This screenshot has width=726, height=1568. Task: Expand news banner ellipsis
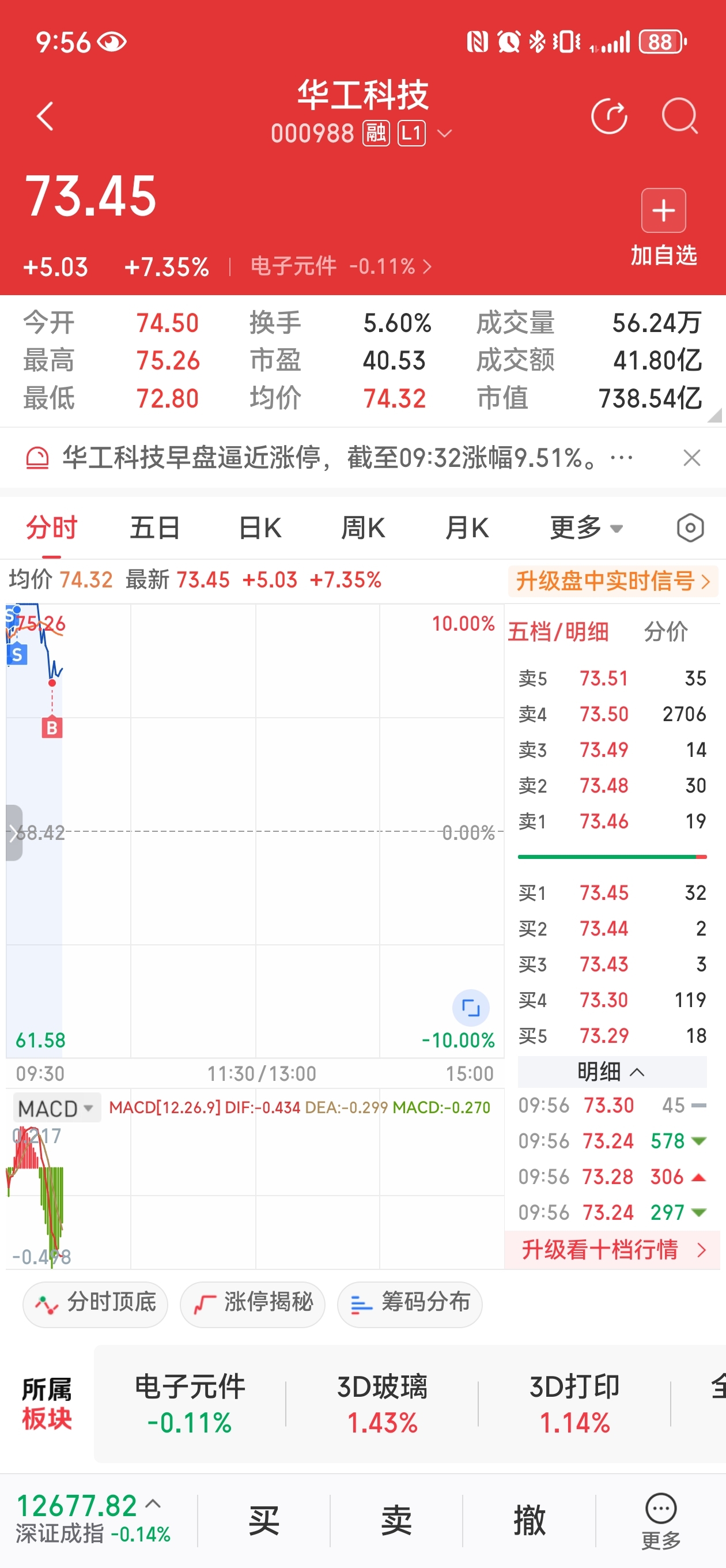click(621, 457)
